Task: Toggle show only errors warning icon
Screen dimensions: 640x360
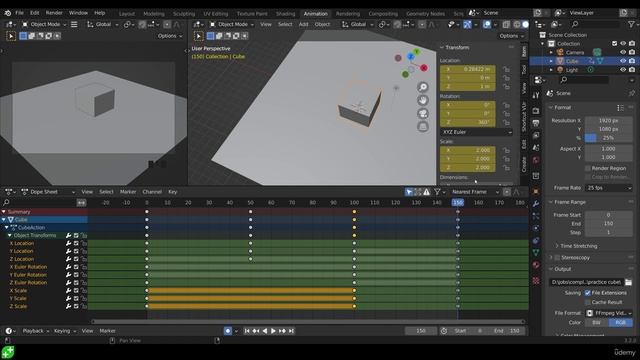Action: click(x=426, y=192)
